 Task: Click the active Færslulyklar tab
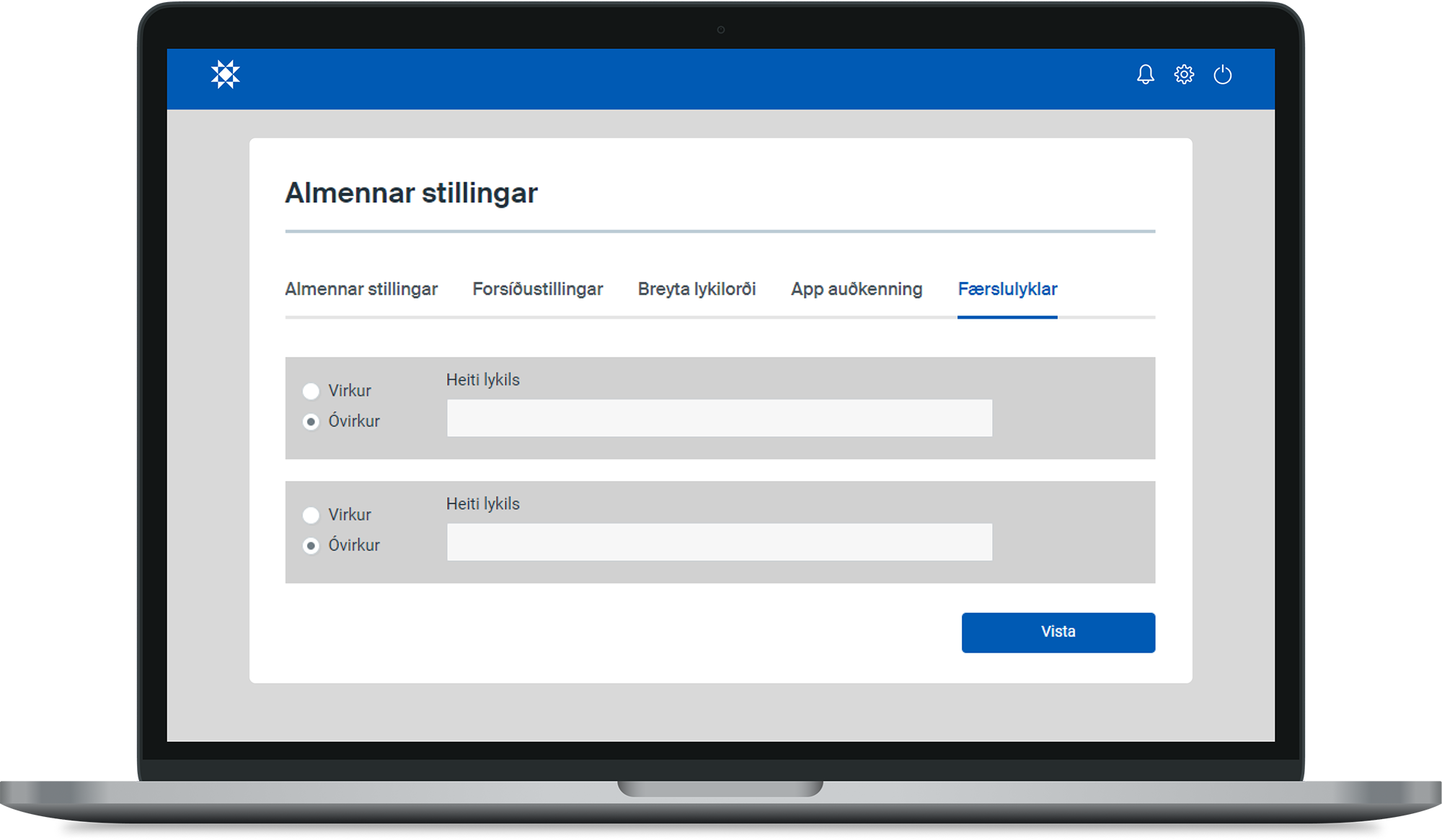(x=1007, y=289)
